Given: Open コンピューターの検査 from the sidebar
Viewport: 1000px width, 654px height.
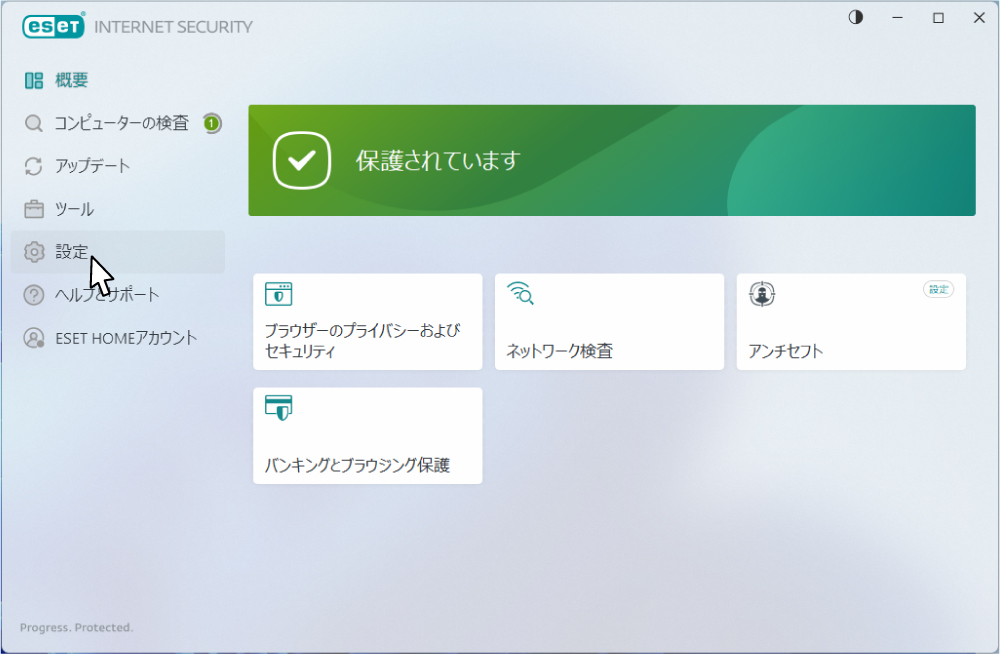Looking at the screenshot, I should pyautogui.click(x=120, y=123).
